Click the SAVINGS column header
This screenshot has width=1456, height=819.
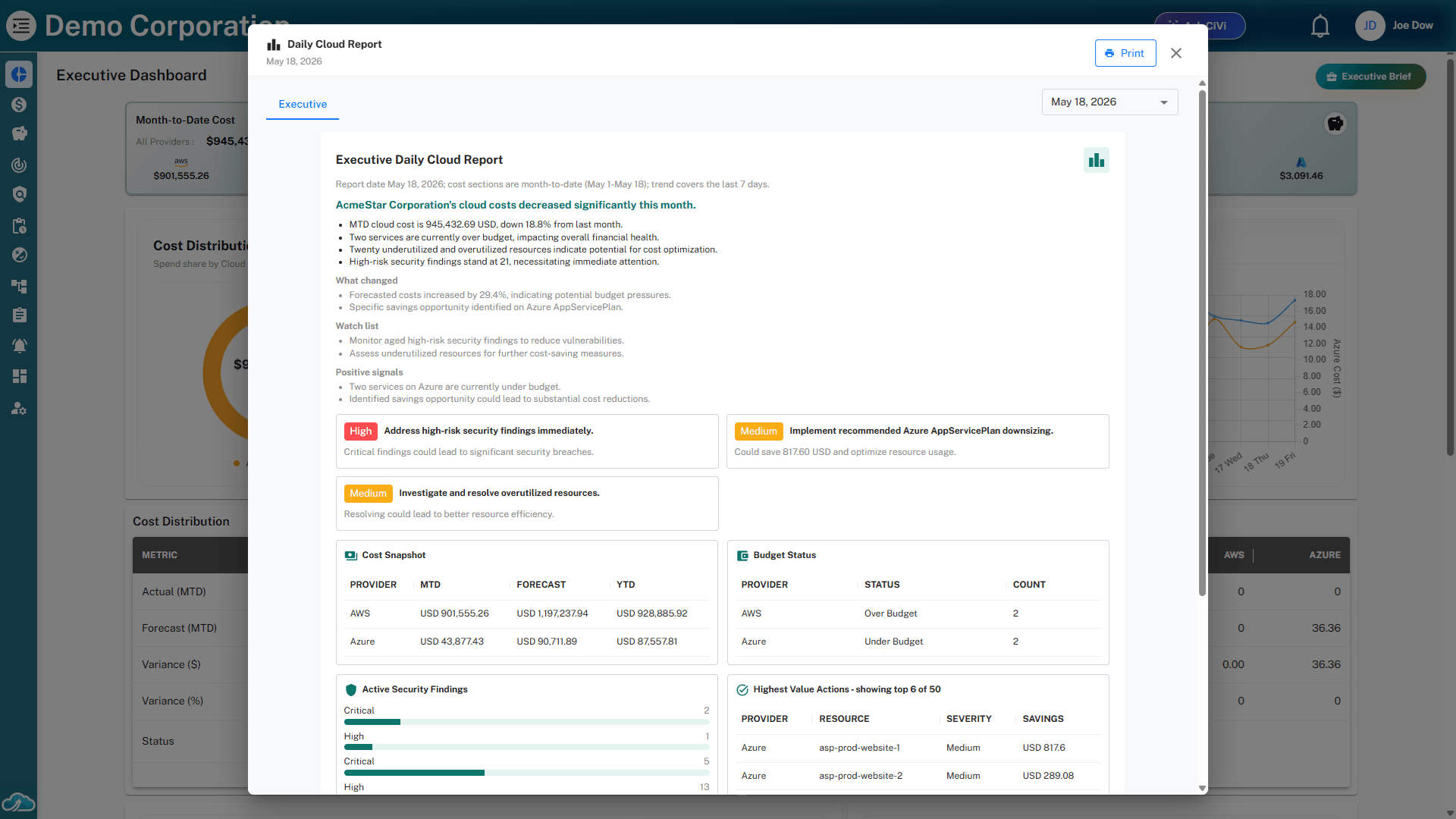[x=1043, y=720]
